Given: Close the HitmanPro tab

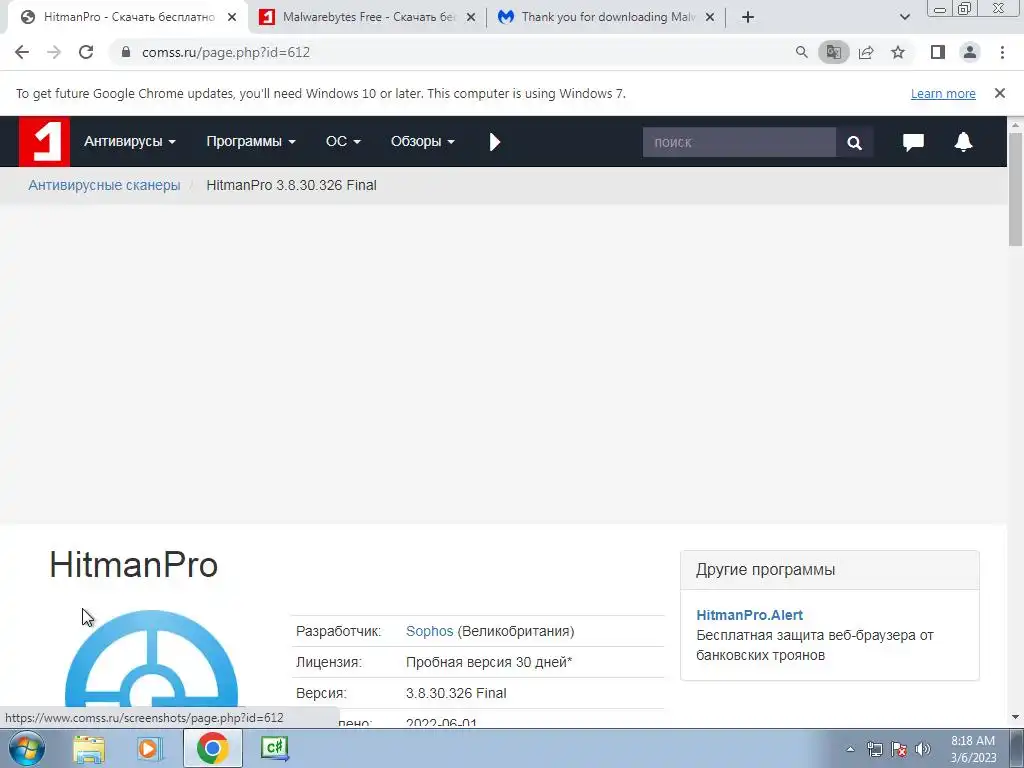Looking at the screenshot, I should pos(232,17).
